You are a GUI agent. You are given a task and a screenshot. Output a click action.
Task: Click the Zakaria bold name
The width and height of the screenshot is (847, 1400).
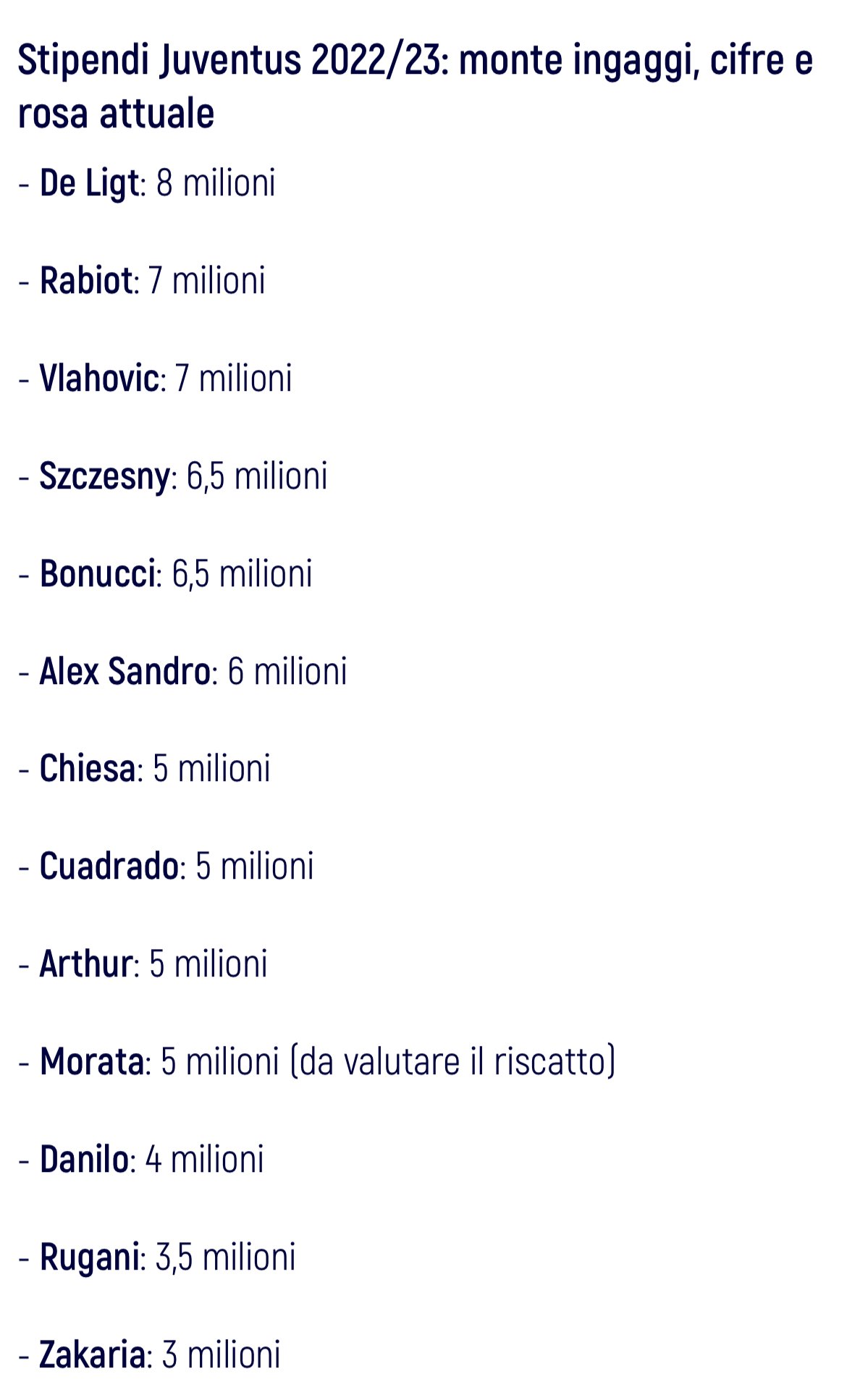coord(93,1354)
